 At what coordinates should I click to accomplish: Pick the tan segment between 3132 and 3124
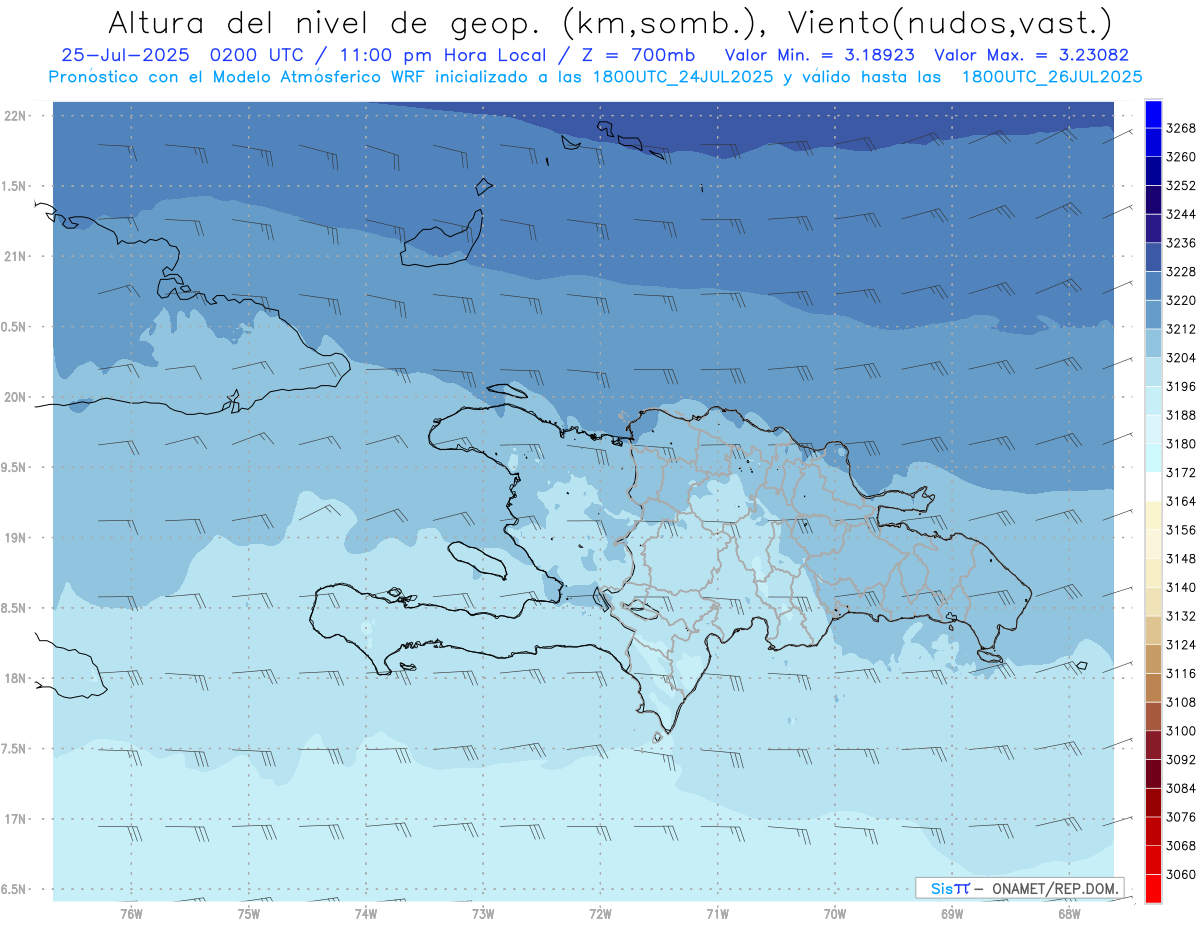tap(1153, 630)
